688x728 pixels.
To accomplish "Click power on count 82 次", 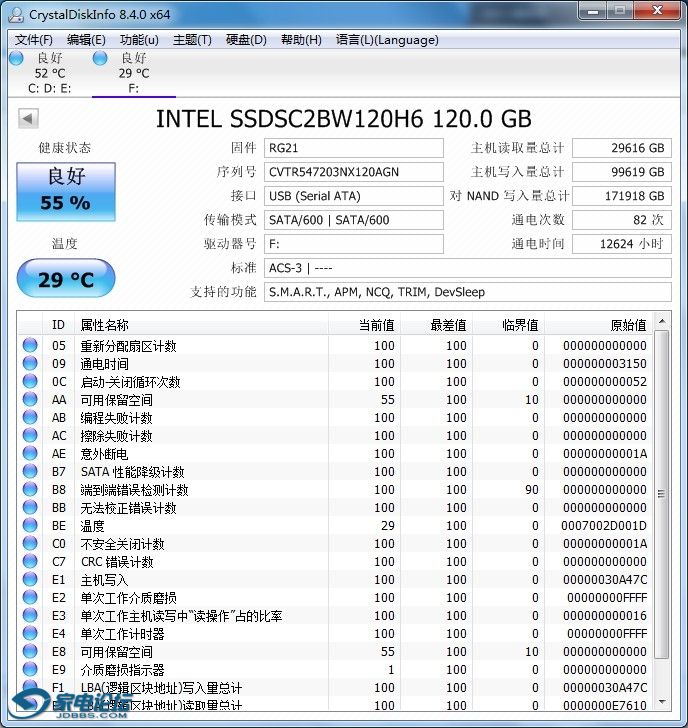I will point(622,220).
